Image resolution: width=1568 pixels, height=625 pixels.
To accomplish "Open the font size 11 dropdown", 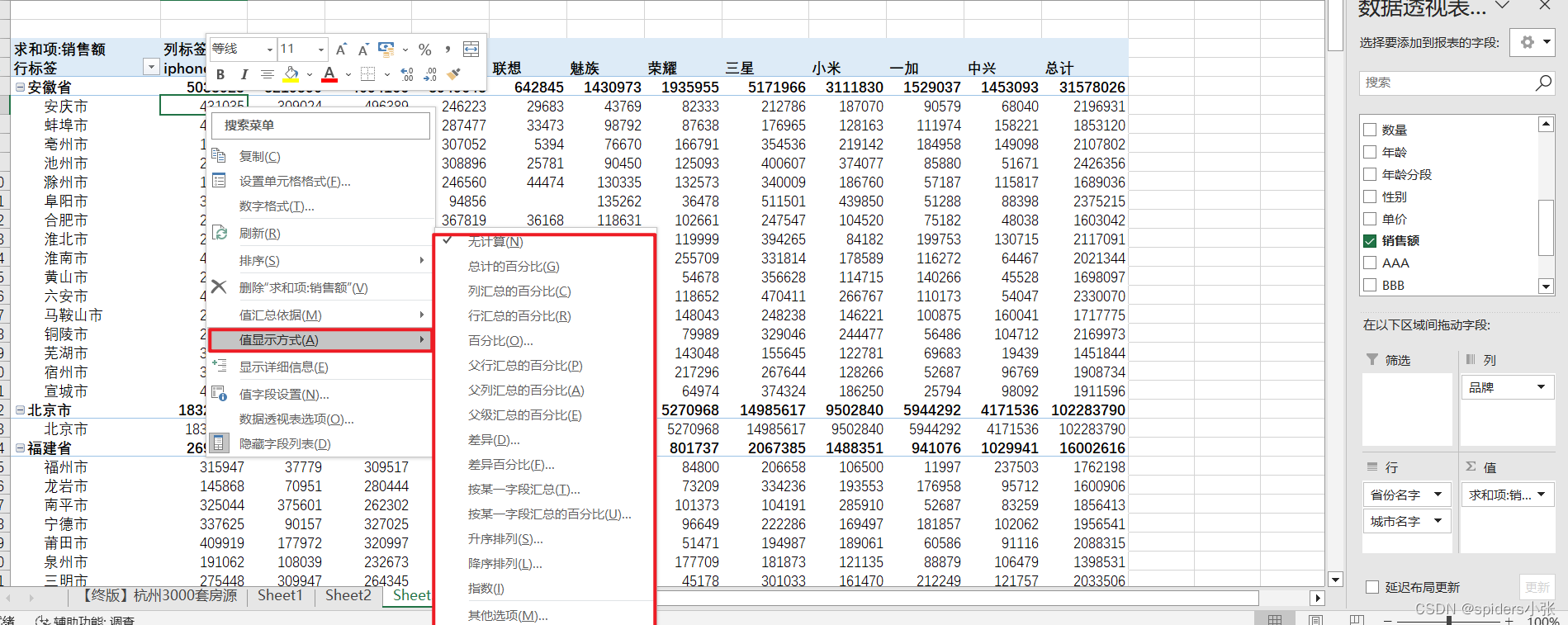I will coord(321,50).
